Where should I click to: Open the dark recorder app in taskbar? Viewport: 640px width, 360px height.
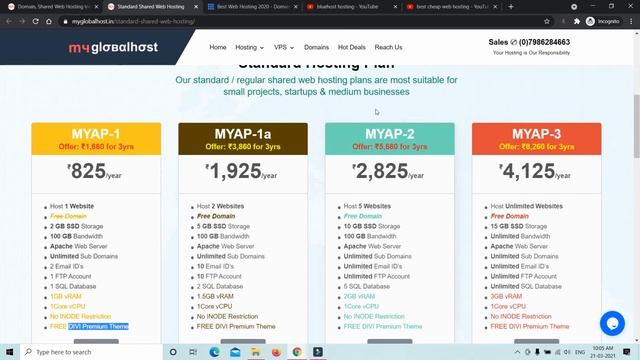(x=318, y=352)
